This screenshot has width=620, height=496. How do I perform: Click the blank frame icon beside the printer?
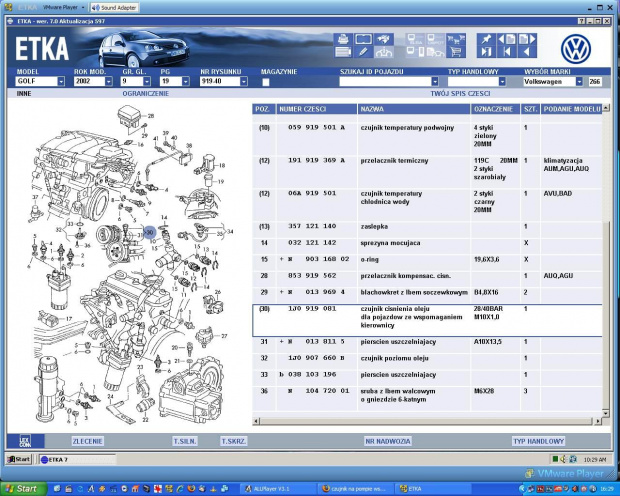363,39
